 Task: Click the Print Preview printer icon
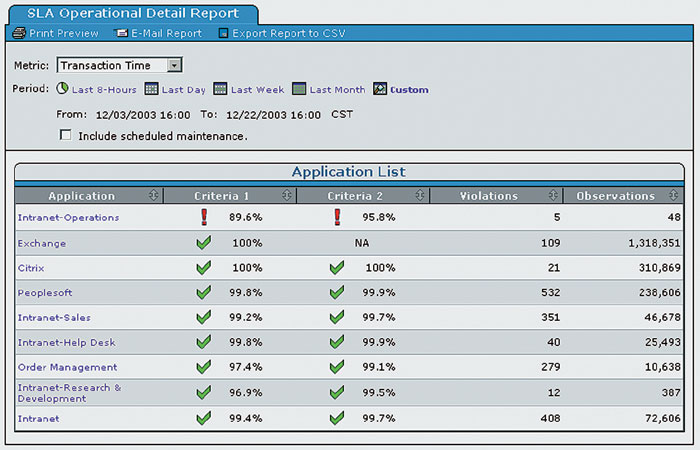[19, 33]
